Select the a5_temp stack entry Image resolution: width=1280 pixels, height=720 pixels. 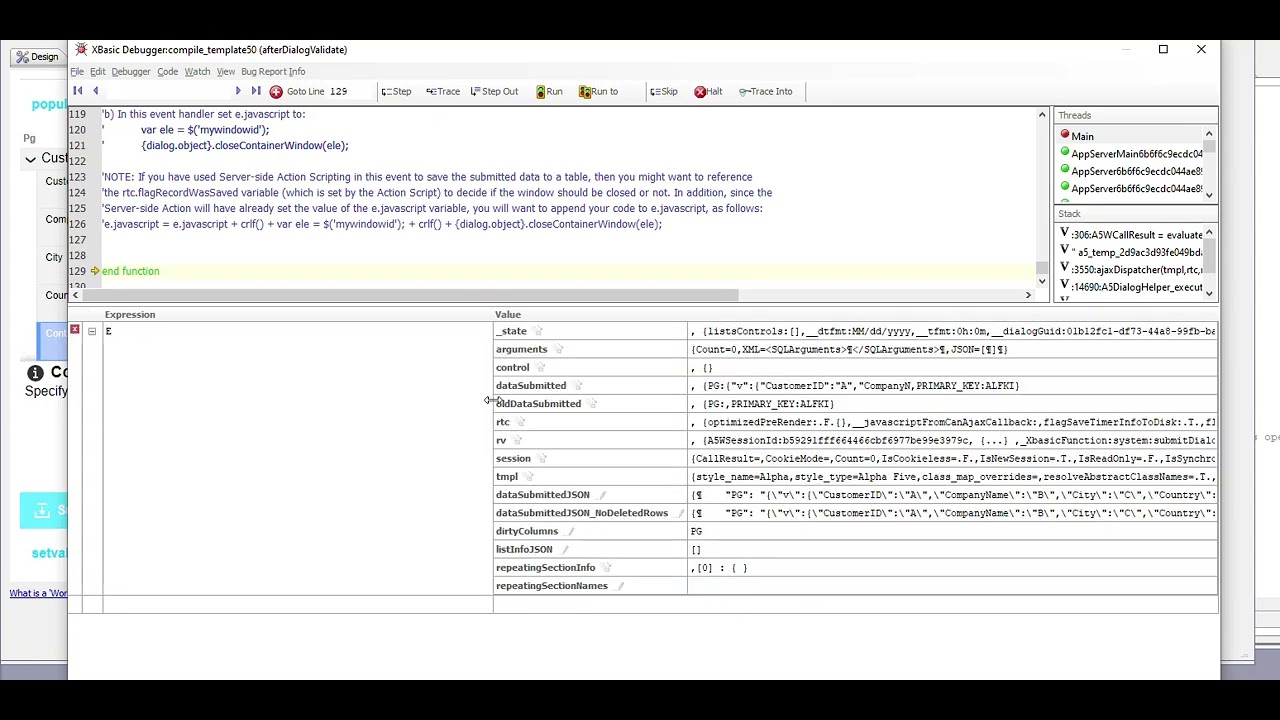pyautogui.click(x=1131, y=252)
